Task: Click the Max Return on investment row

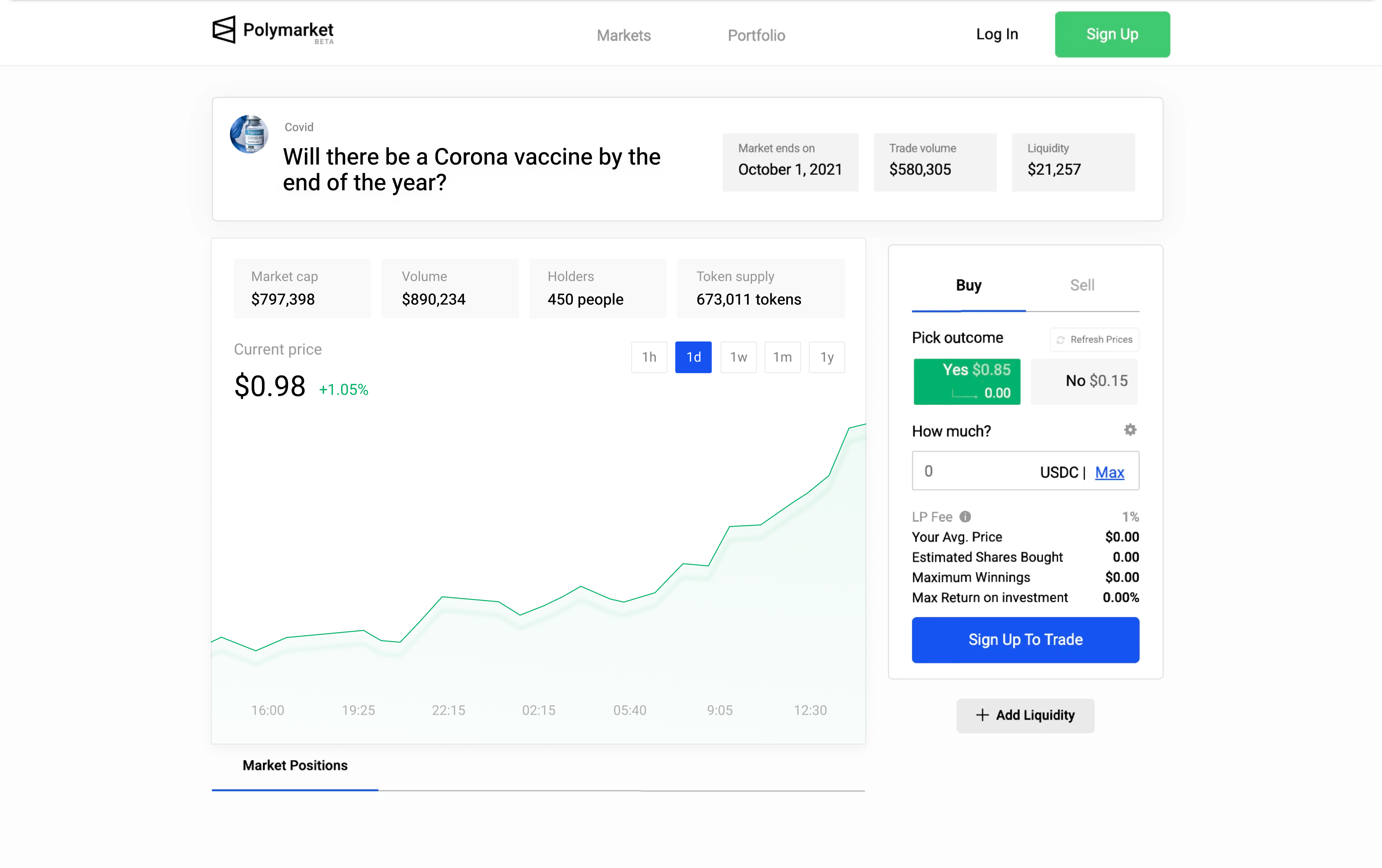Action: point(1025,597)
